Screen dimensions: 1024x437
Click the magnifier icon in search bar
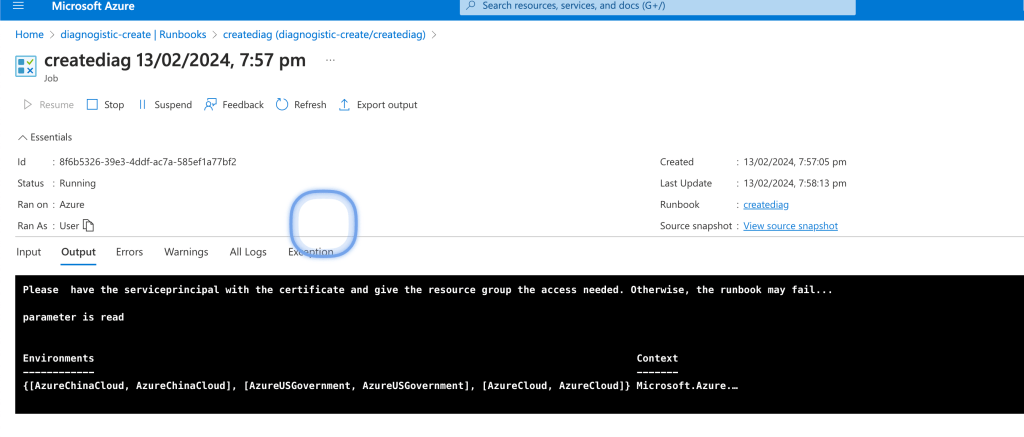coord(472,6)
